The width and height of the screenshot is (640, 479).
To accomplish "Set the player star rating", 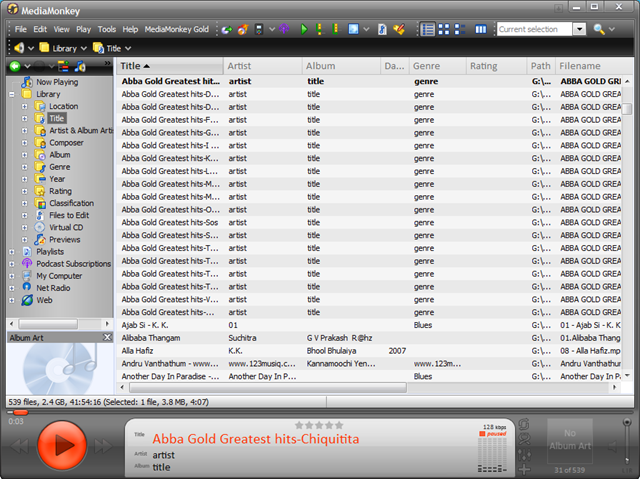I will tap(319, 426).
